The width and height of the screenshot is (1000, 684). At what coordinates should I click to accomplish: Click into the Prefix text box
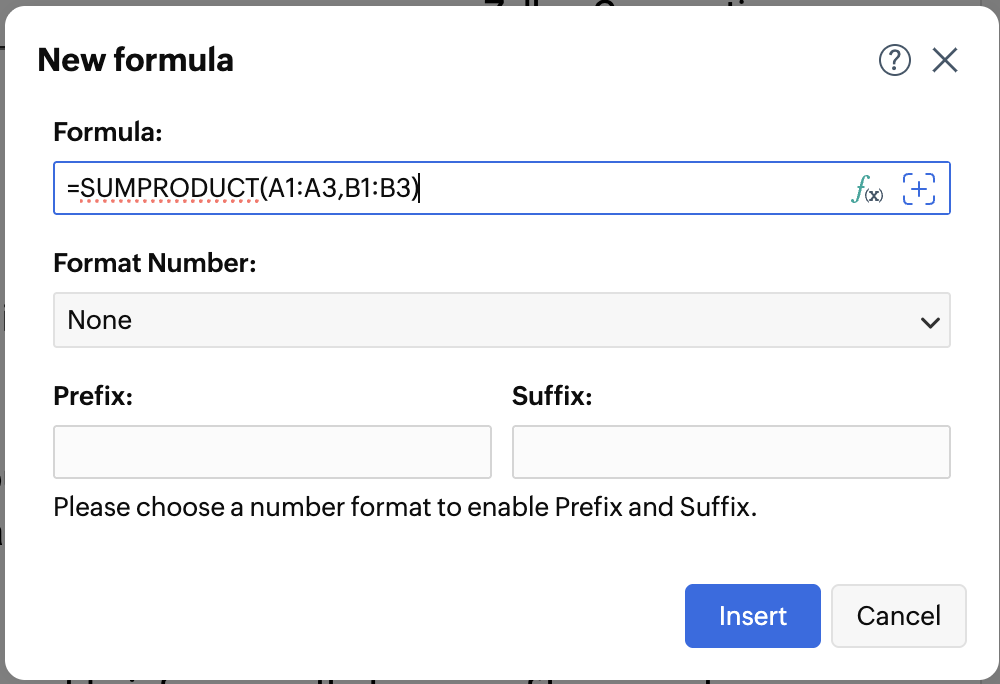click(x=272, y=452)
